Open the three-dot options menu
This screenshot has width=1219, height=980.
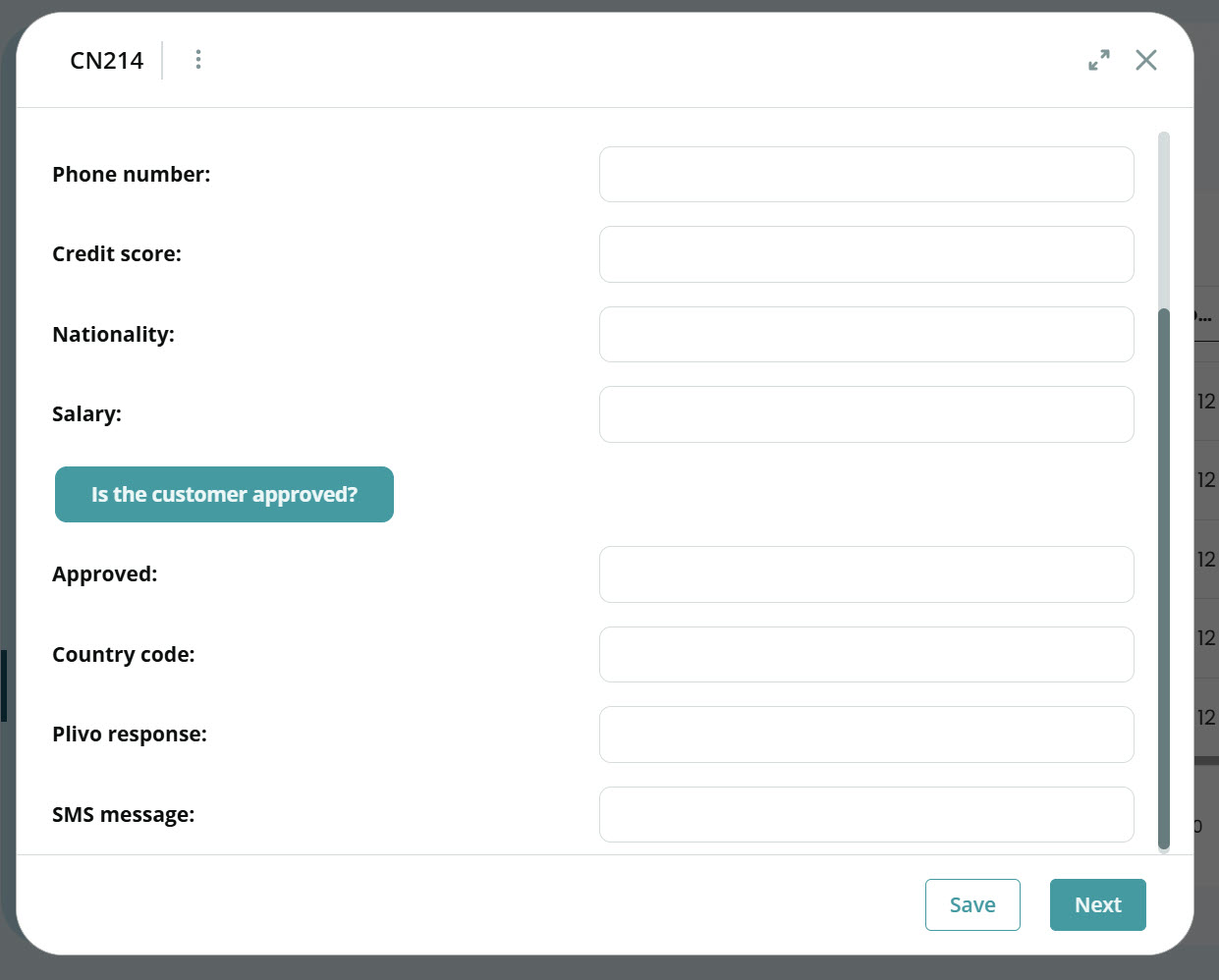[197, 59]
